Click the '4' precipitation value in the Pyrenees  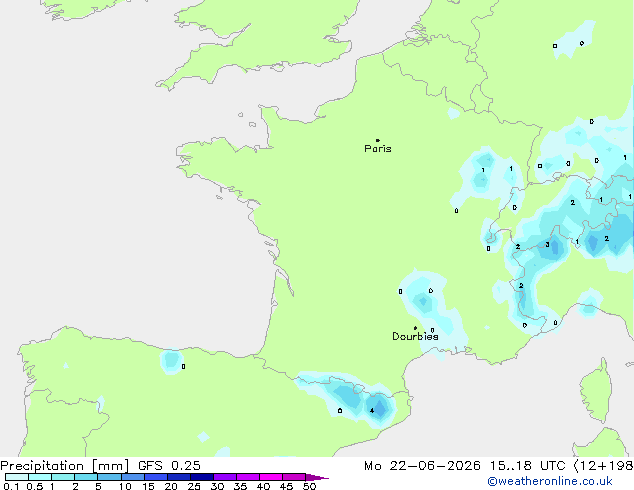click(x=372, y=411)
